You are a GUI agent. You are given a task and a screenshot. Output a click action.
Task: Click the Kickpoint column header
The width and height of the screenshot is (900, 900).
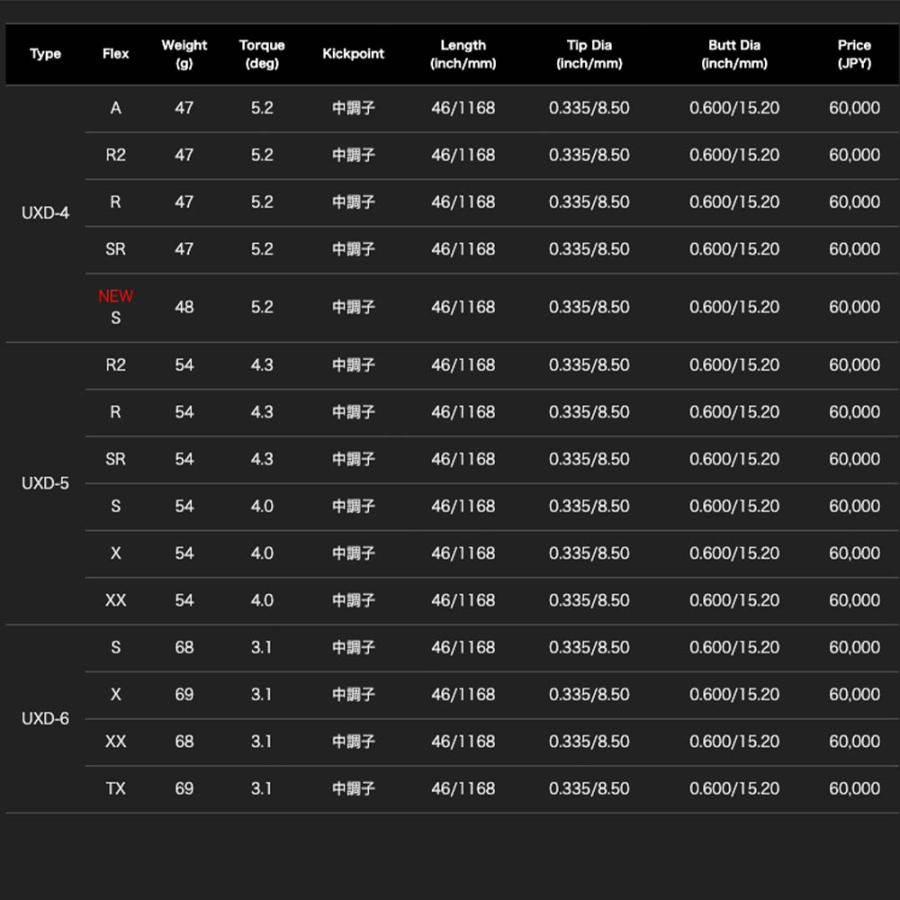tap(353, 54)
